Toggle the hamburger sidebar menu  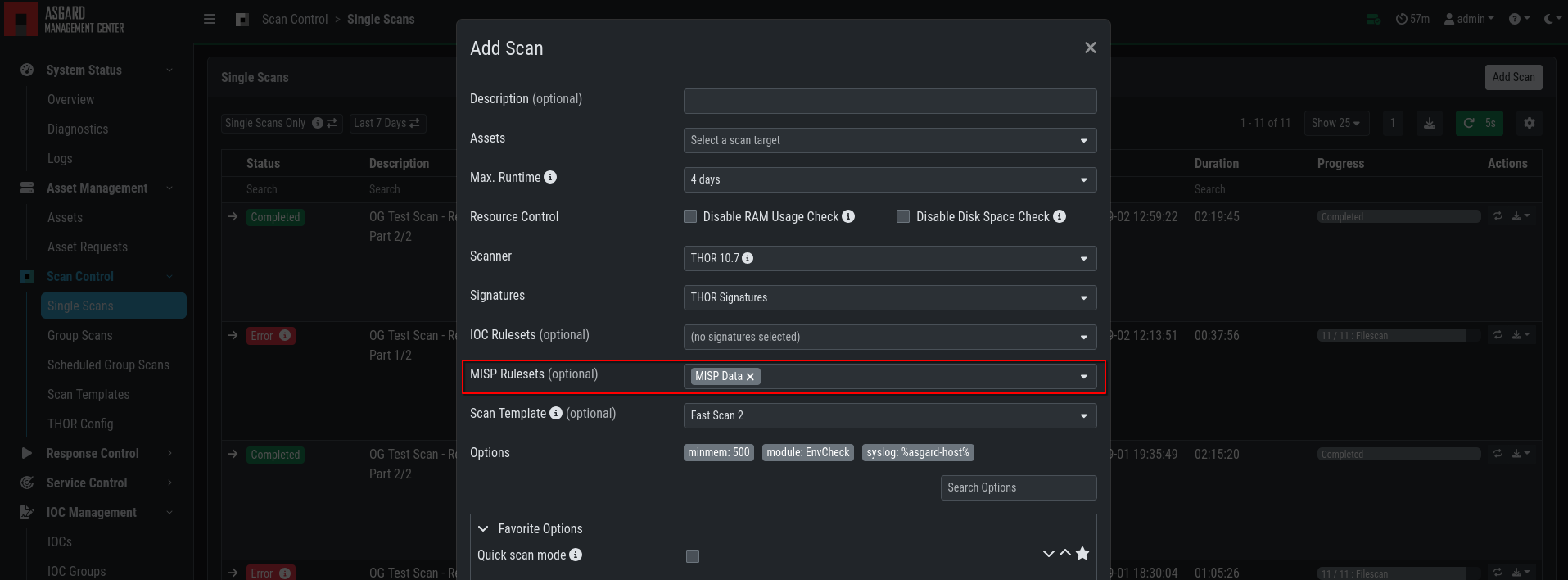[210, 19]
